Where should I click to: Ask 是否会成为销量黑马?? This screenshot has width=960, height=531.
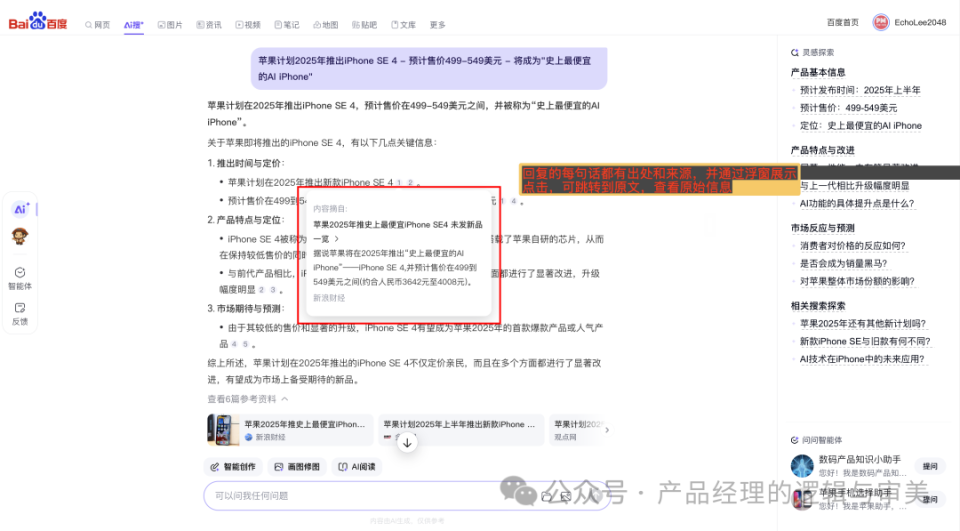click(x=843, y=263)
